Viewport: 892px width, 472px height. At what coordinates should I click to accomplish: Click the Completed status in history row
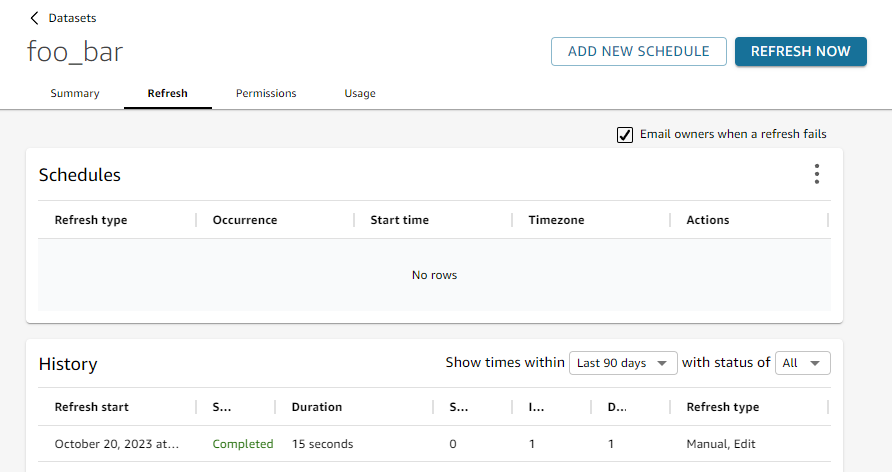pos(243,444)
